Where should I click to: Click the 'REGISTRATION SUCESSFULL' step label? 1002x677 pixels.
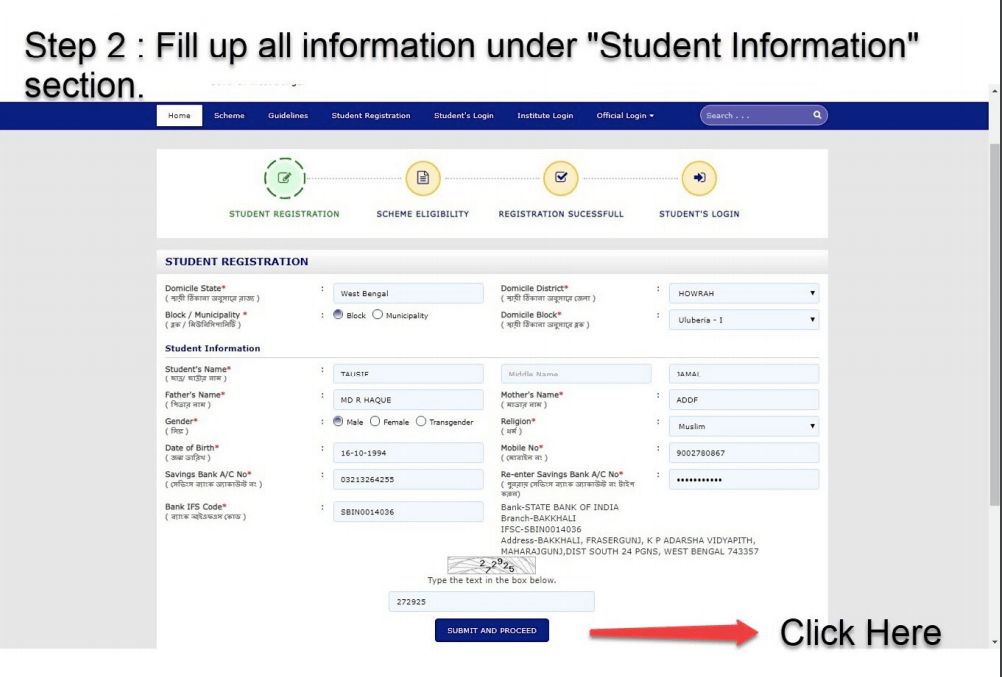(560, 214)
